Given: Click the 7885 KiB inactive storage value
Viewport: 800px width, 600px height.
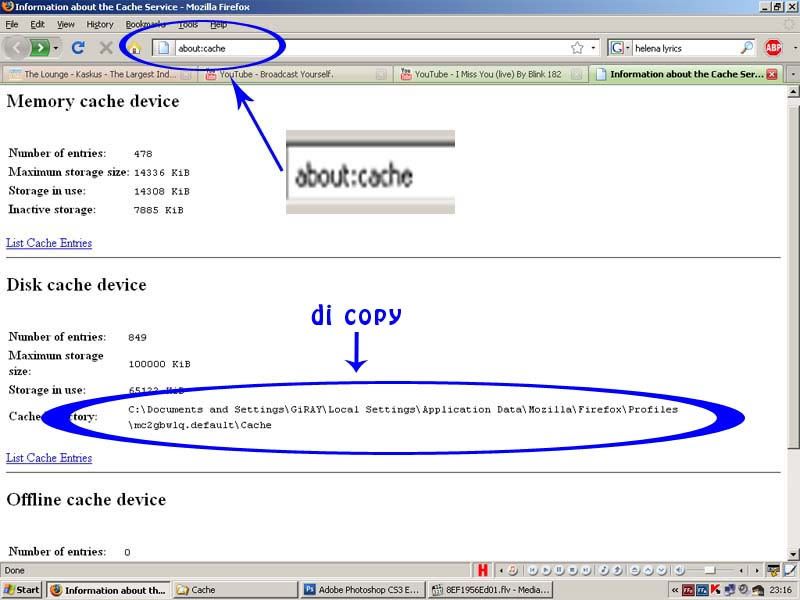Looking at the screenshot, I should pyautogui.click(x=159, y=210).
